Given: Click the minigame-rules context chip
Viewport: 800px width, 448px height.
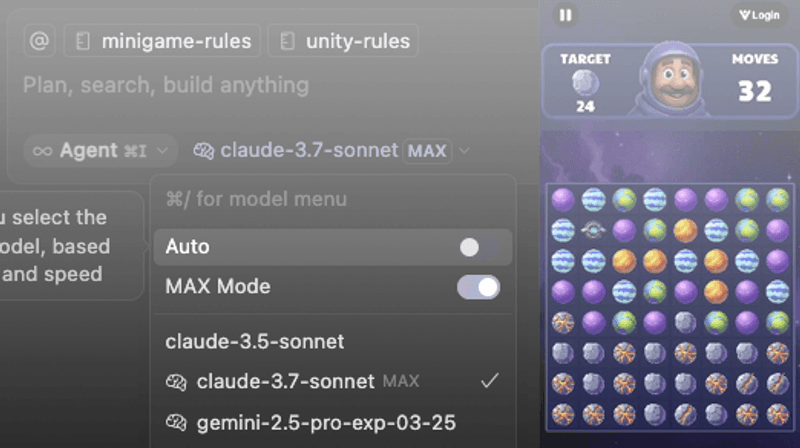Looking at the screenshot, I should point(162,40).
